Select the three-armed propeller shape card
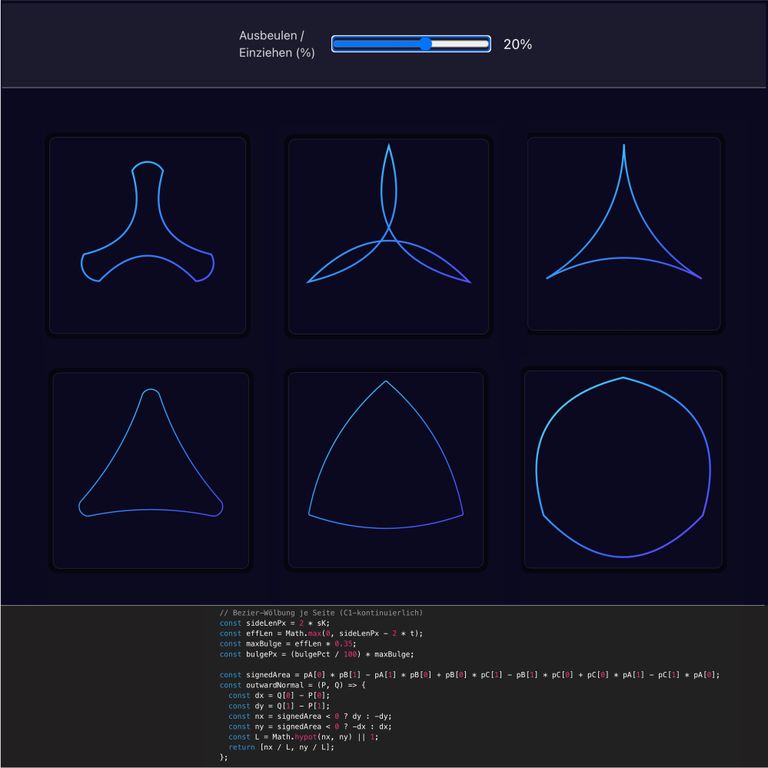768x768 pixels. coord(147,235)
